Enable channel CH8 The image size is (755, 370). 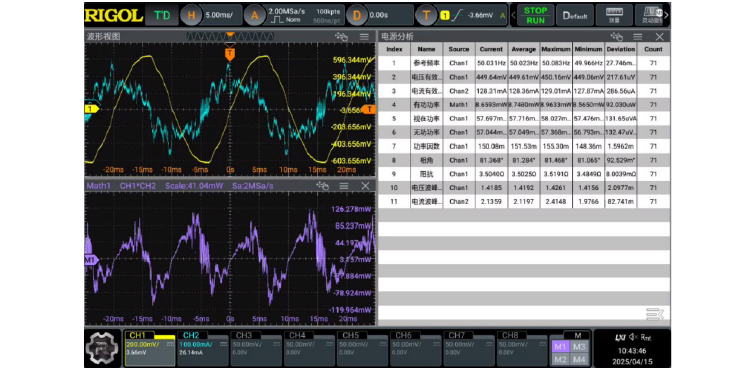click(x=522, y=348)
